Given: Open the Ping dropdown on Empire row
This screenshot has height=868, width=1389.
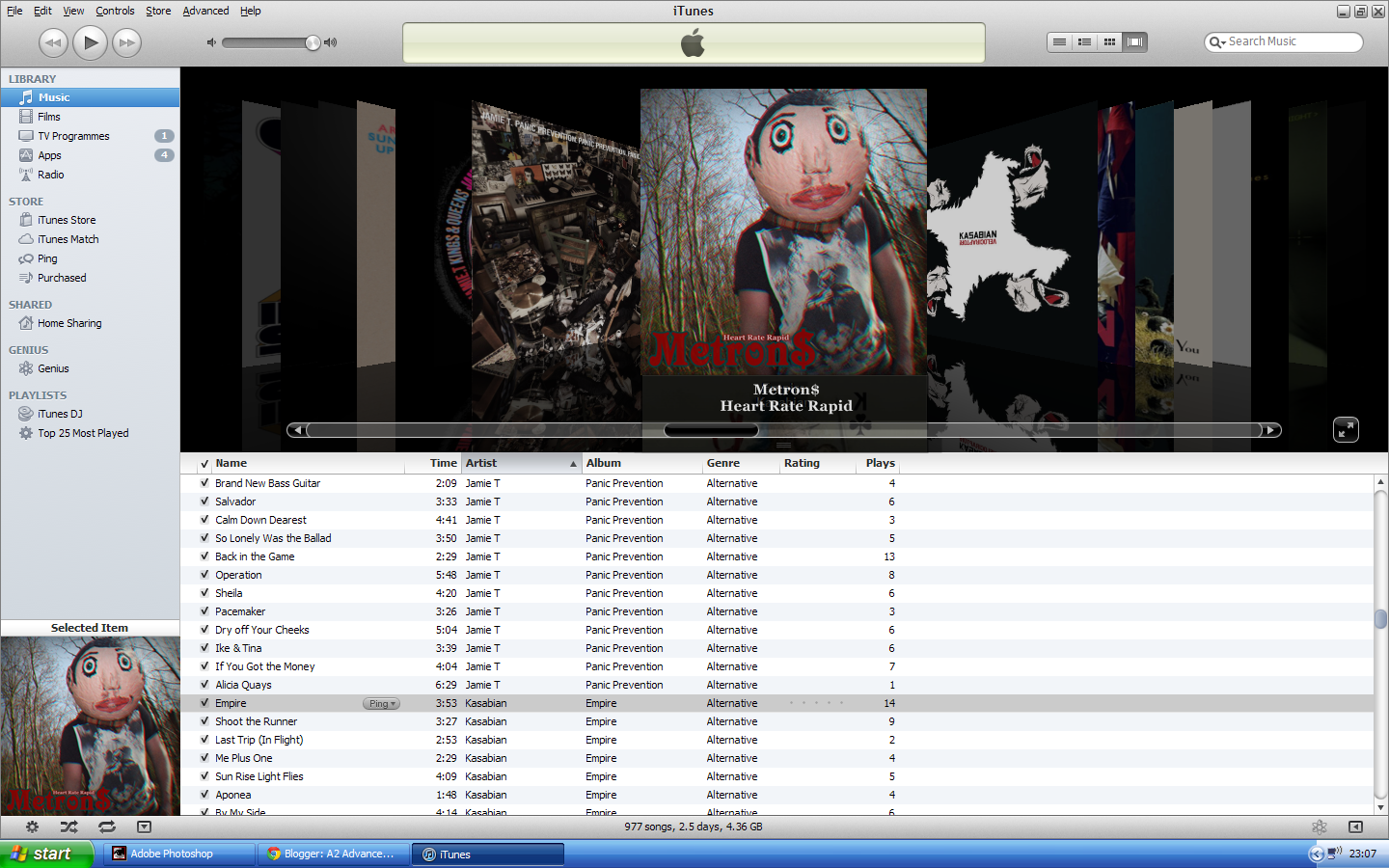Looking at the screenshot, I should click(381, 704).
